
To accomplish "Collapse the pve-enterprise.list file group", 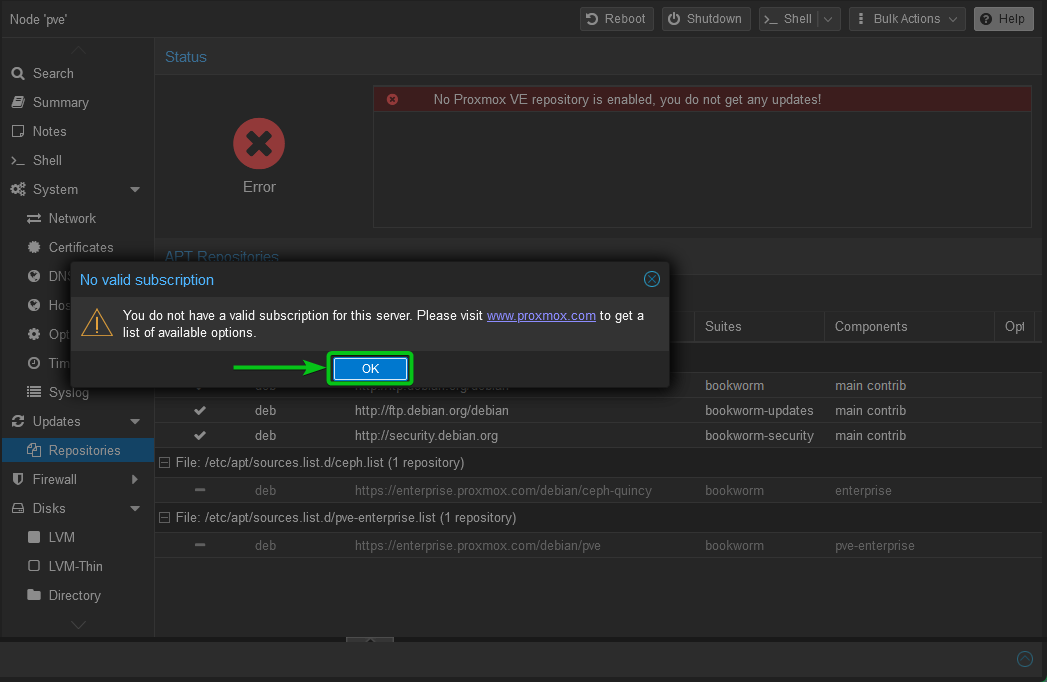I will point(164,518).
